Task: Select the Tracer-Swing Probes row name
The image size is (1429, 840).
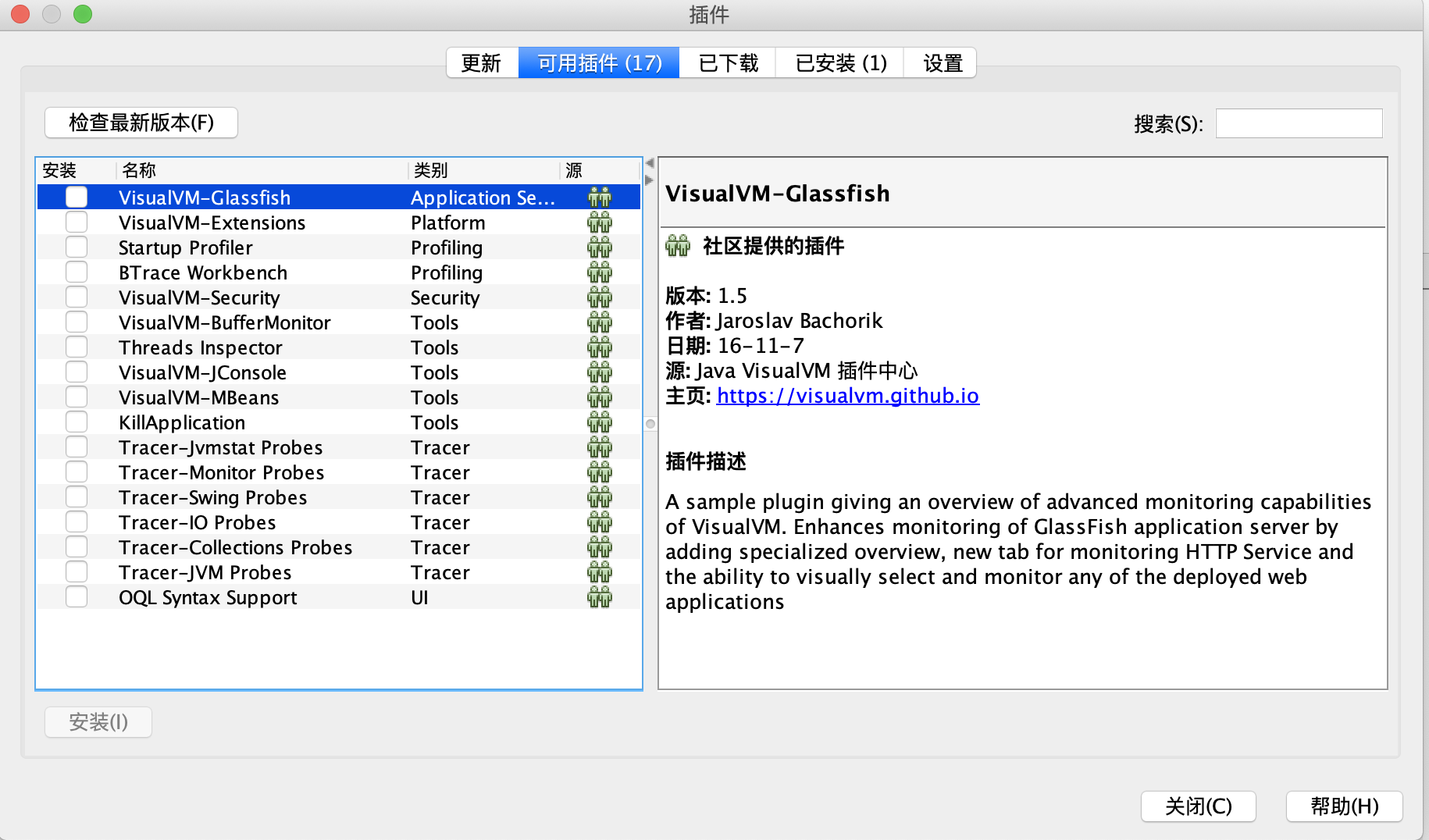Action: point(213,497)
